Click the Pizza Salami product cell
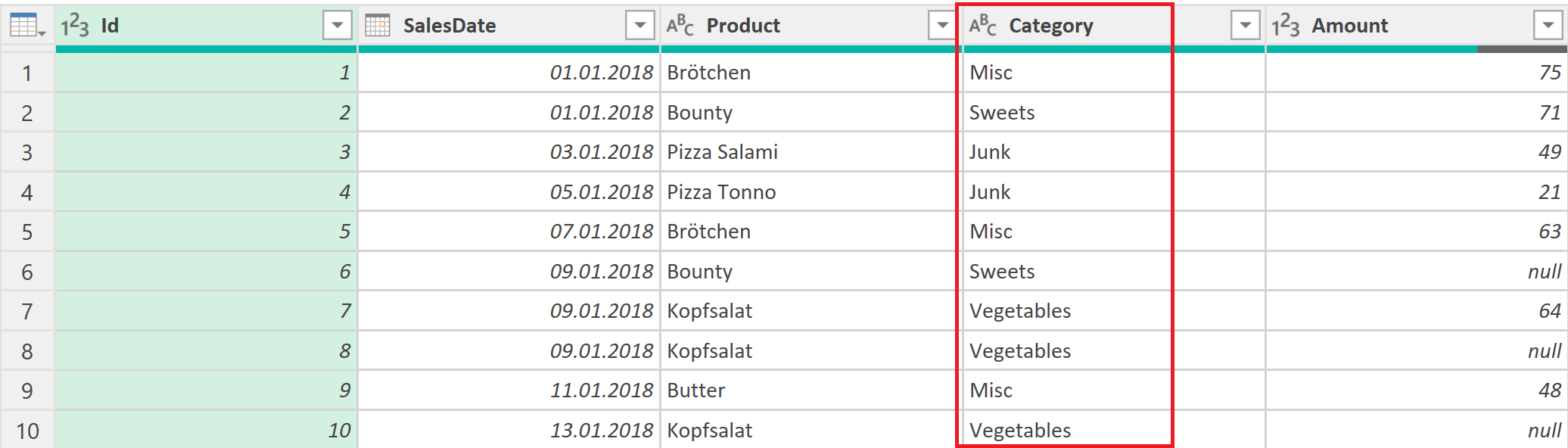Image resolution: width=1568 pixels, height=448 pixels. click(x=722, y=152)
